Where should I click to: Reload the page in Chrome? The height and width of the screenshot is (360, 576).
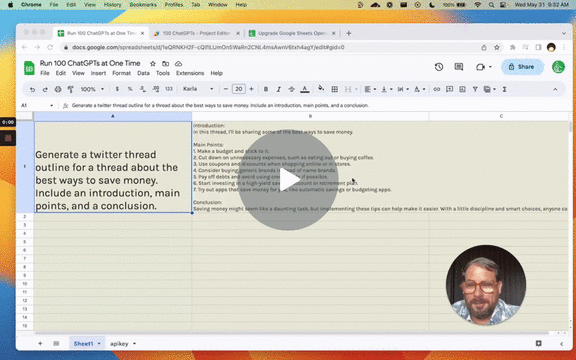50,47
